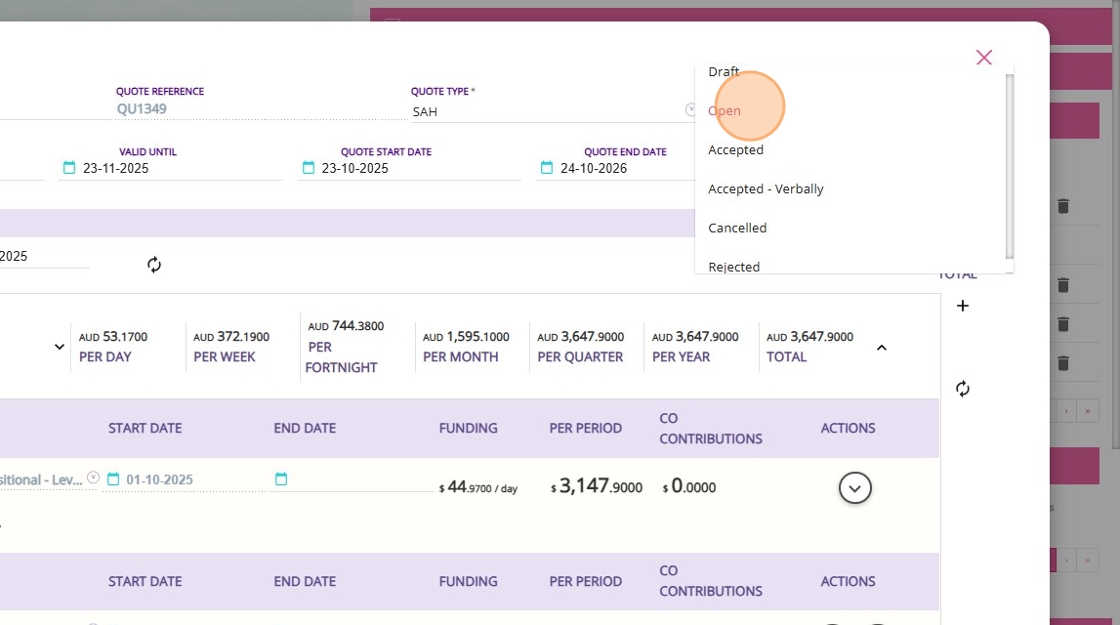This screenshot has width=1120, height=625.
Task: Choose Rejected status option
Action: 734,266
